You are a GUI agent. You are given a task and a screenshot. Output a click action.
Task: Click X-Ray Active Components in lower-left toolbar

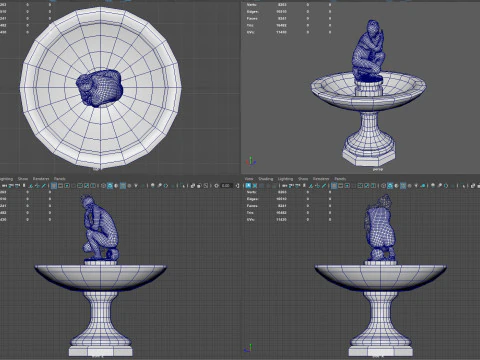tap(199, 186)
